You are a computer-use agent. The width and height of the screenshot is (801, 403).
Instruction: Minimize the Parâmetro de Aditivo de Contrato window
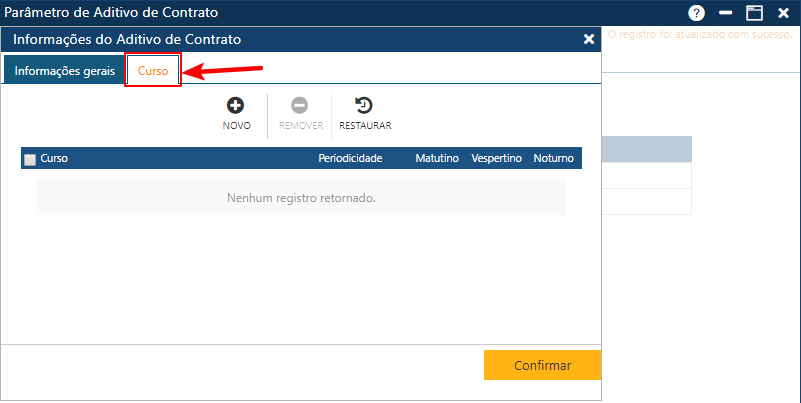click(725, 13)
